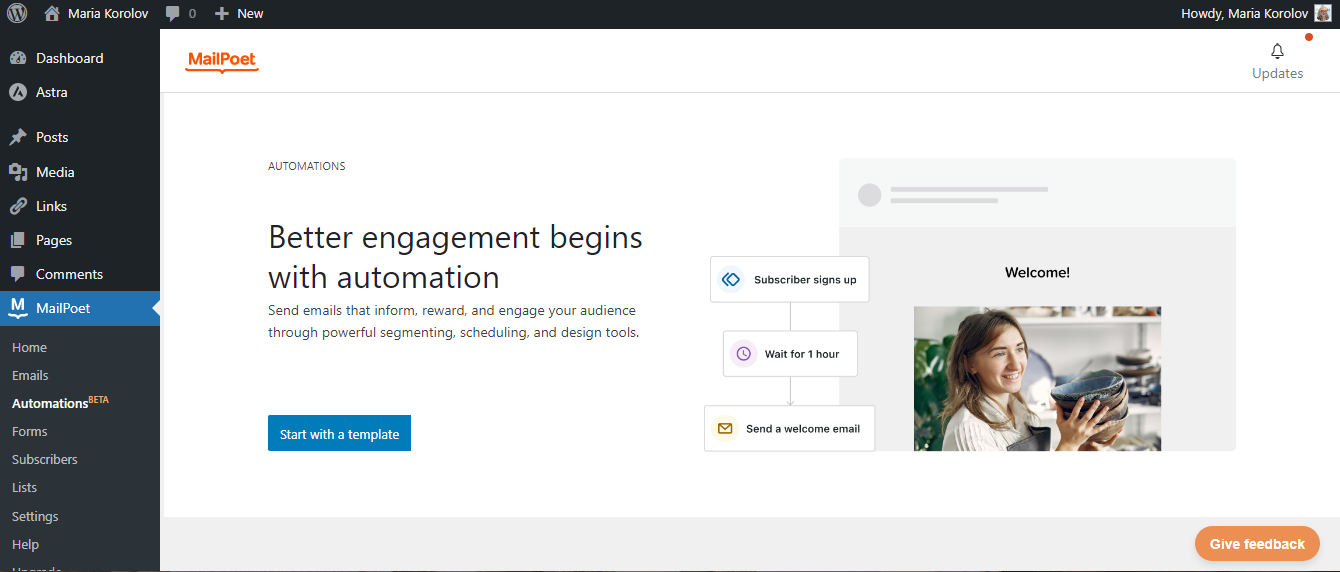Click the Comments speech bubble sidebar icon

(18, 274)
